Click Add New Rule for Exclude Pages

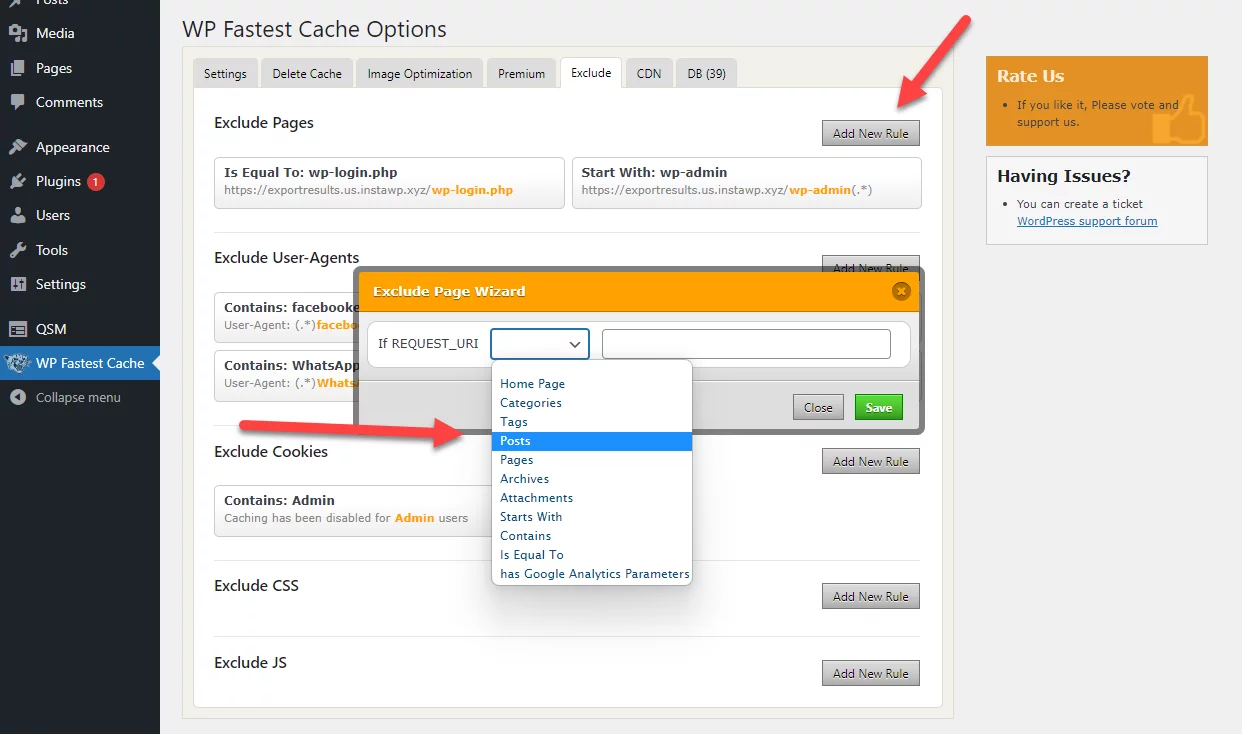pos(870,133)
